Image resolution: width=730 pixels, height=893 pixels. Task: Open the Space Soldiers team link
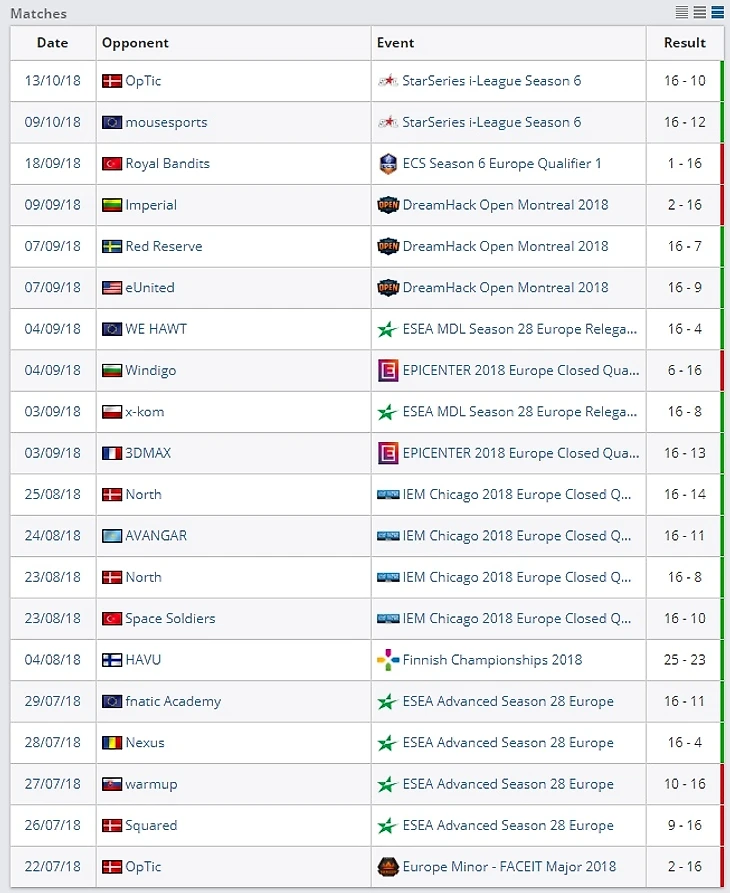click(x=170, y=618)
